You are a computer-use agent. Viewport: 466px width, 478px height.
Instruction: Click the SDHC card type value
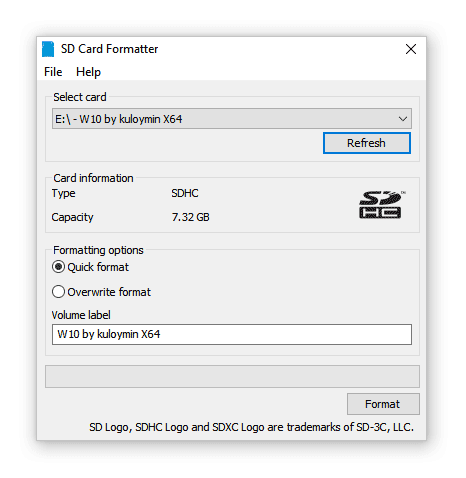[185, 193]
